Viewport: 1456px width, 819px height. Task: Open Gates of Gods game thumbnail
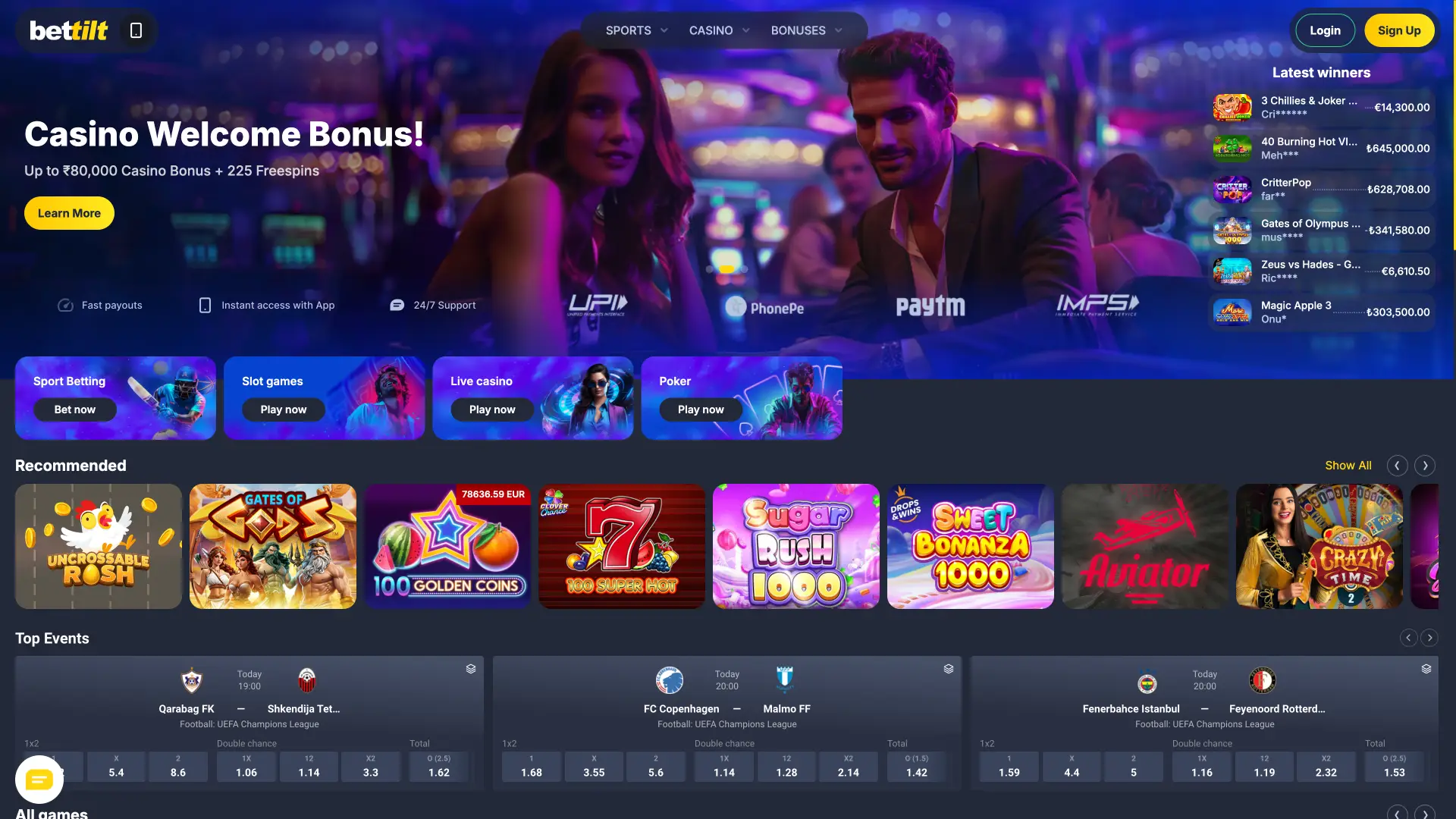tap(273, 546)
